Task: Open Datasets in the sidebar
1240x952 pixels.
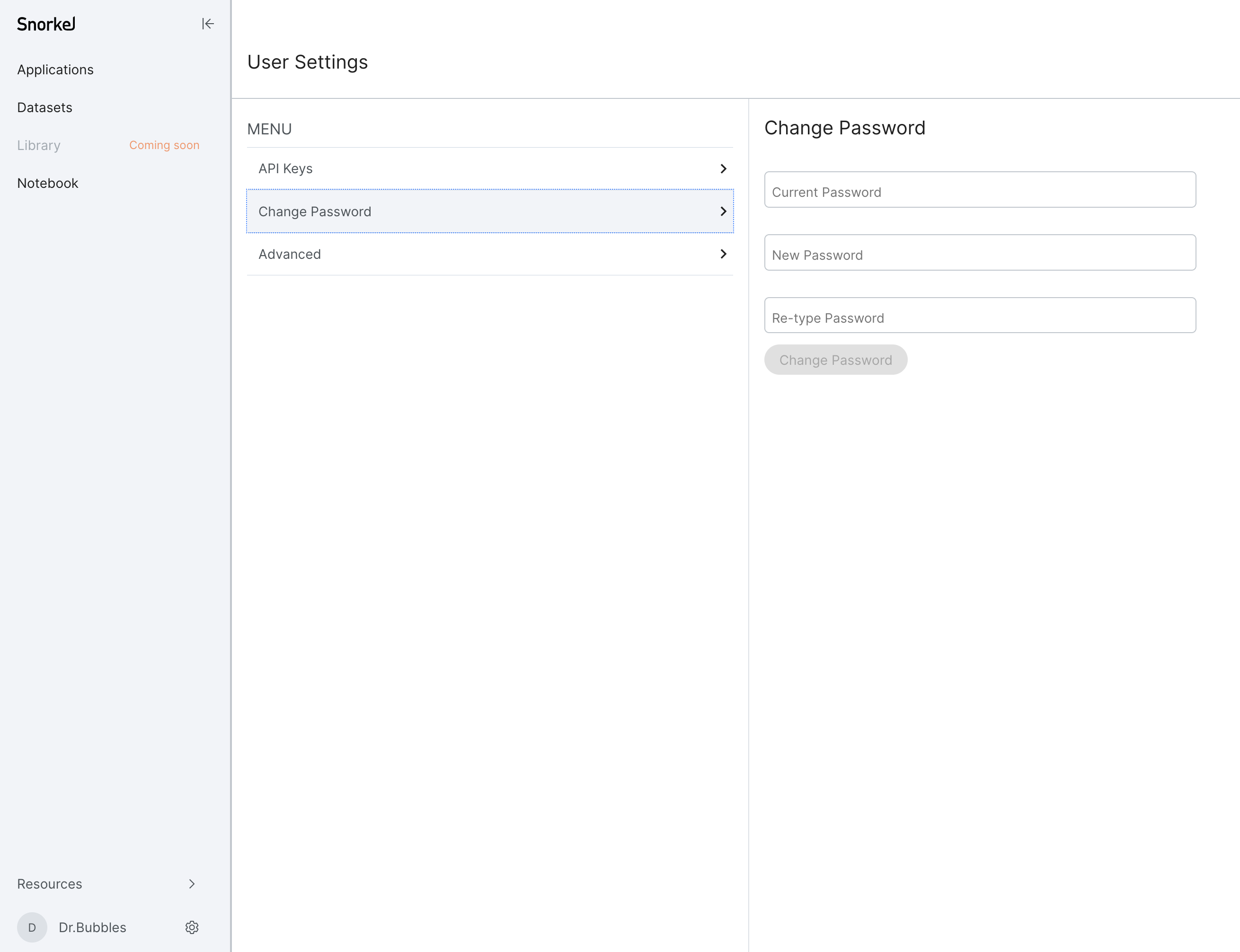Action: point(45,108)
